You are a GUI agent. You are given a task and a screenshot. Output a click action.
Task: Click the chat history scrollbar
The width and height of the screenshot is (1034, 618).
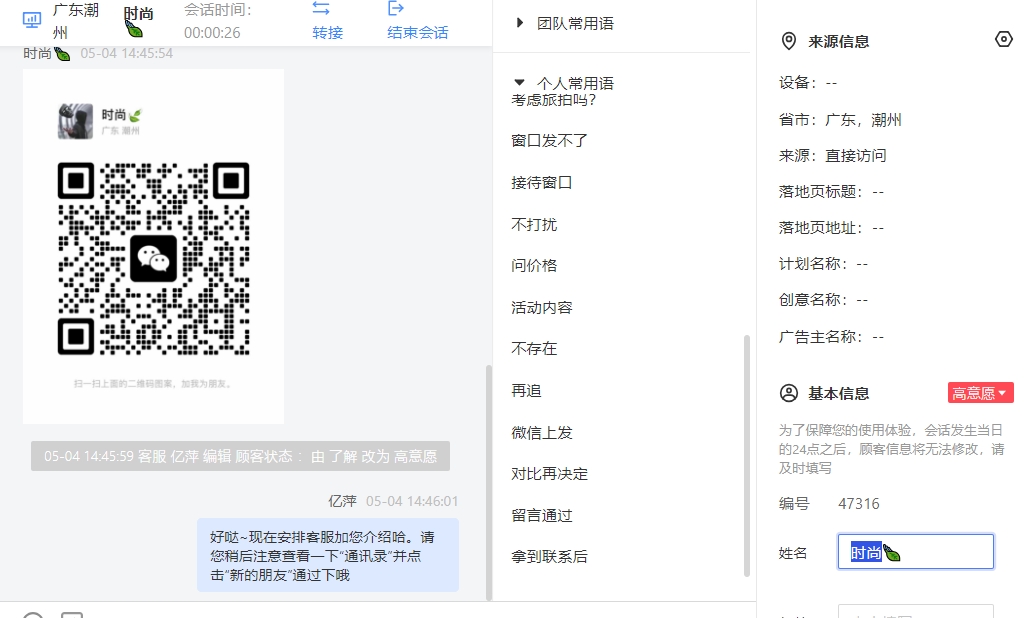[x=489, y=482]
